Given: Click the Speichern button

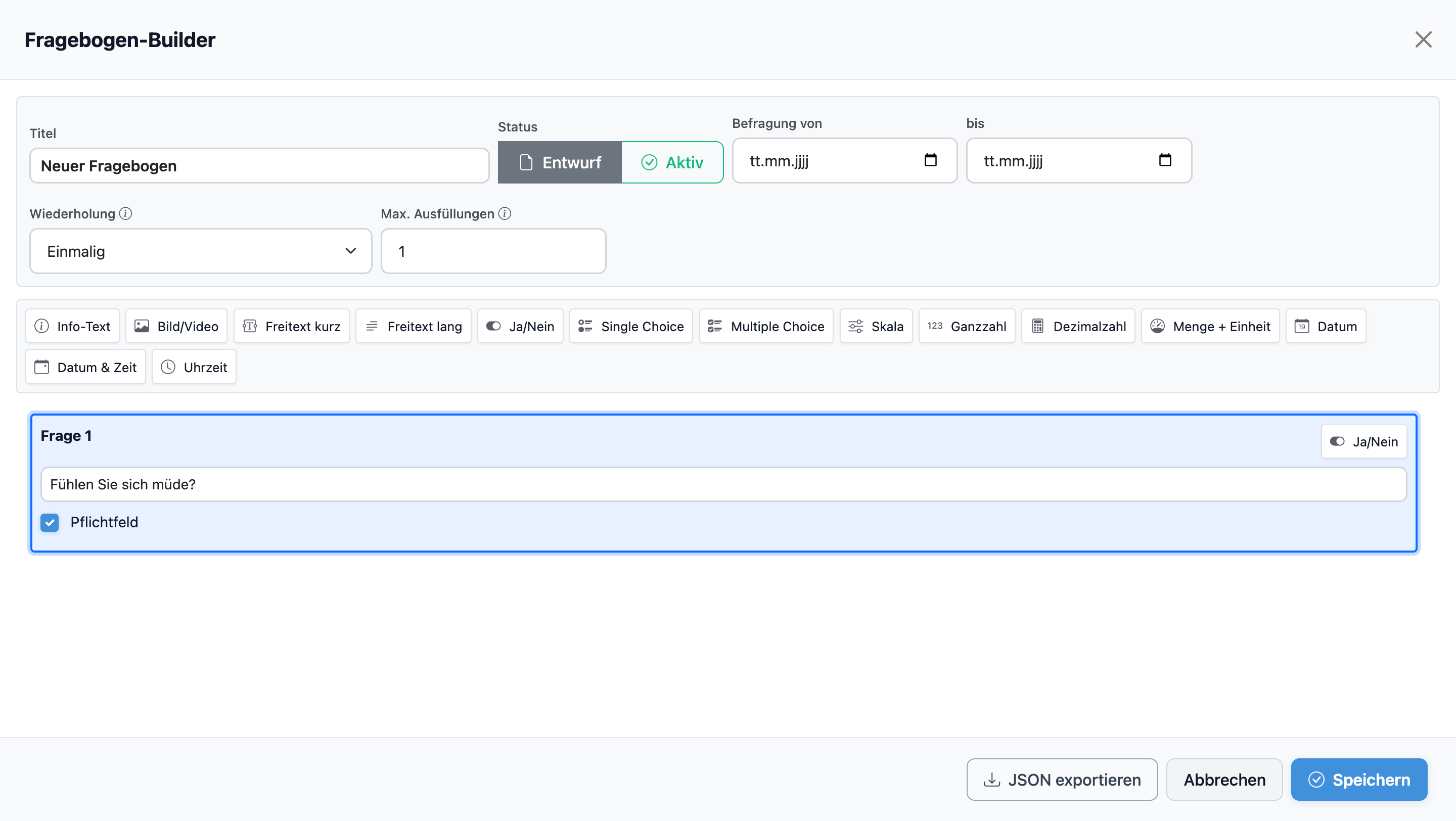Looking at the screenshot, I should [1359, 779].
